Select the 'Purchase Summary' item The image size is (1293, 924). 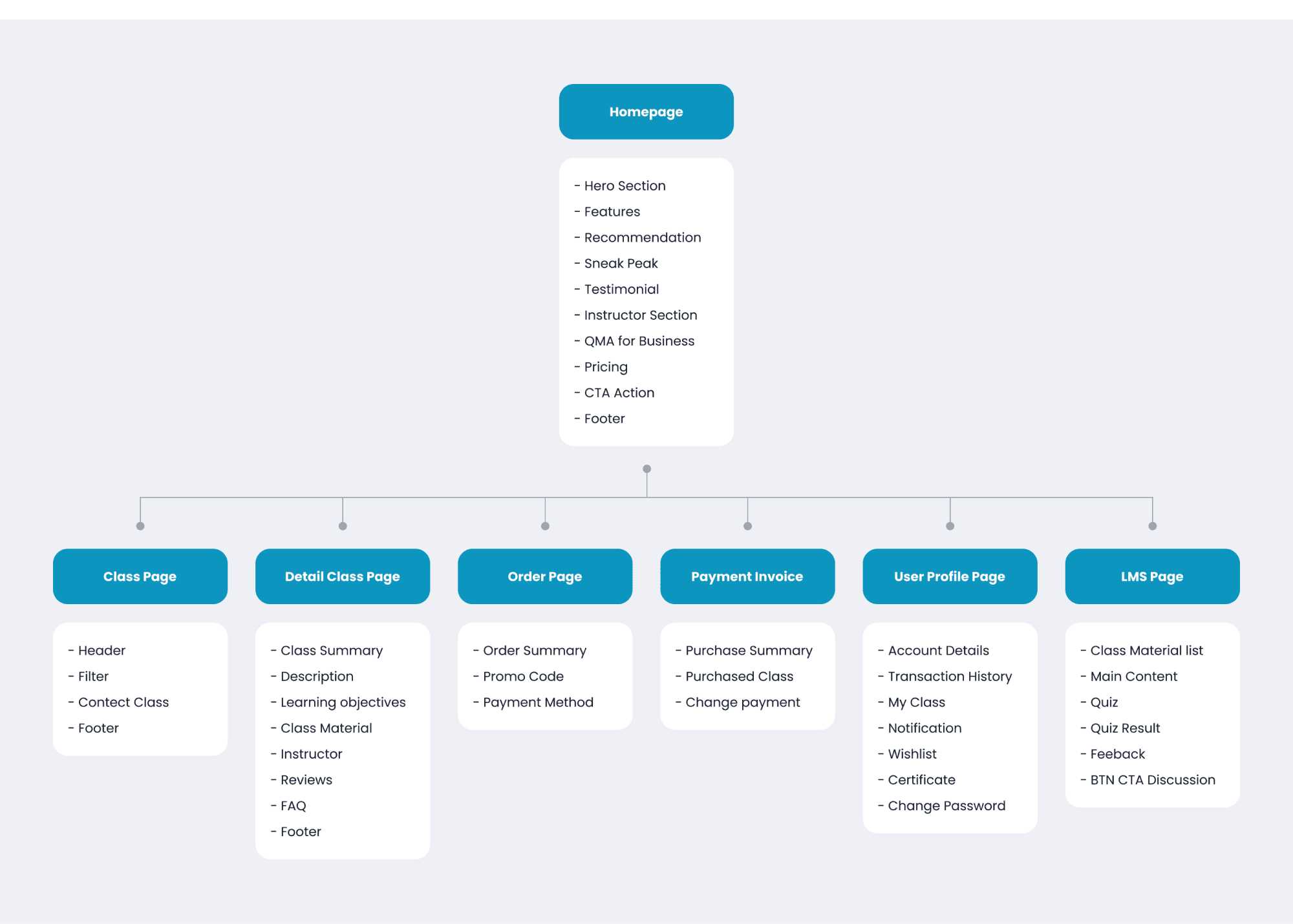pos(744,651)
